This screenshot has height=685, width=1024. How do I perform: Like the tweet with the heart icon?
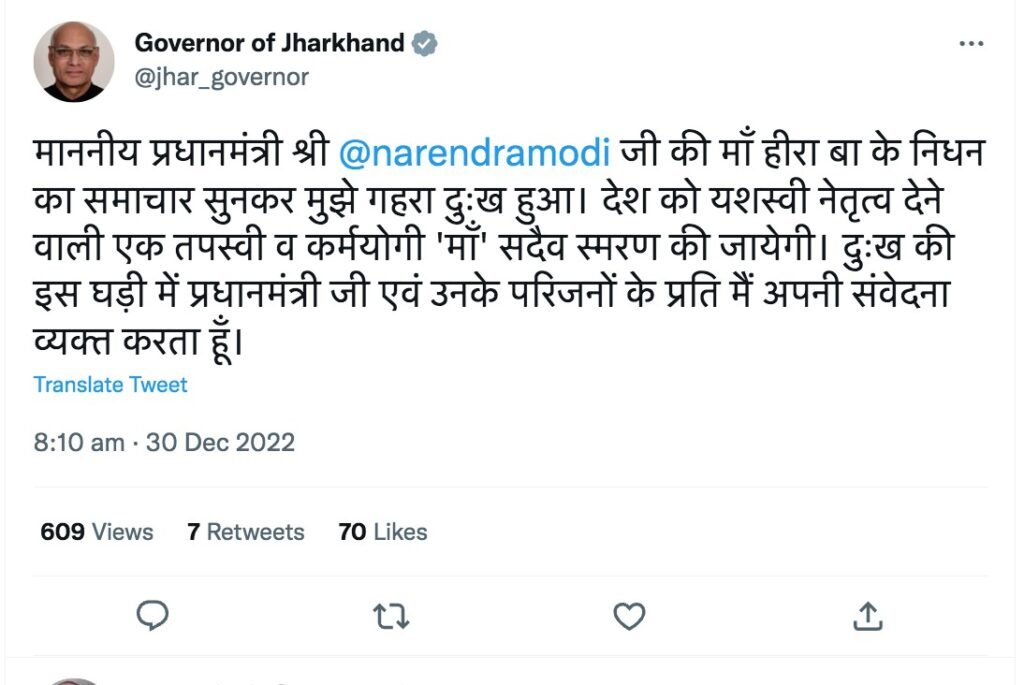(x=629, y=616)
